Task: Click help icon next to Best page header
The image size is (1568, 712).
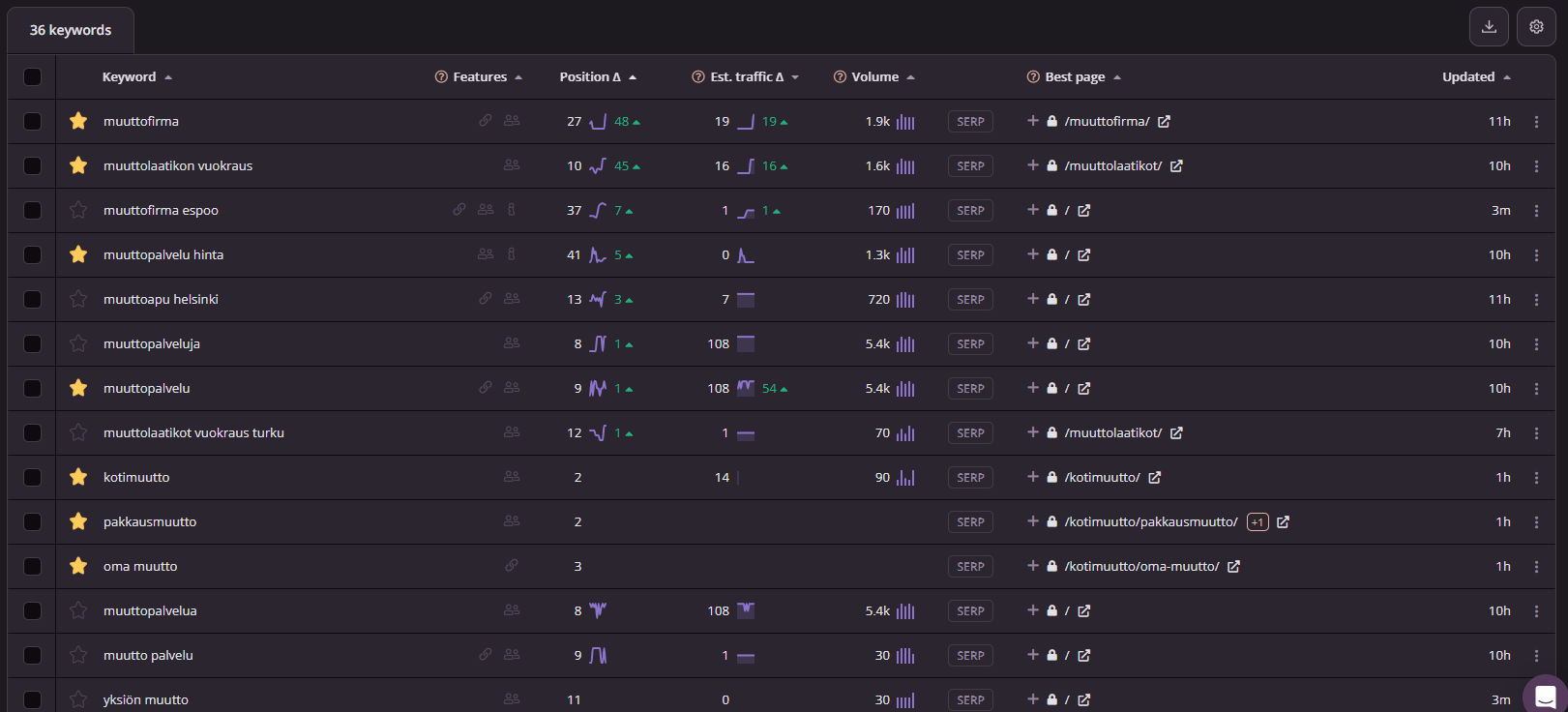Action: pyautogui.click(x=1033, y=77)
